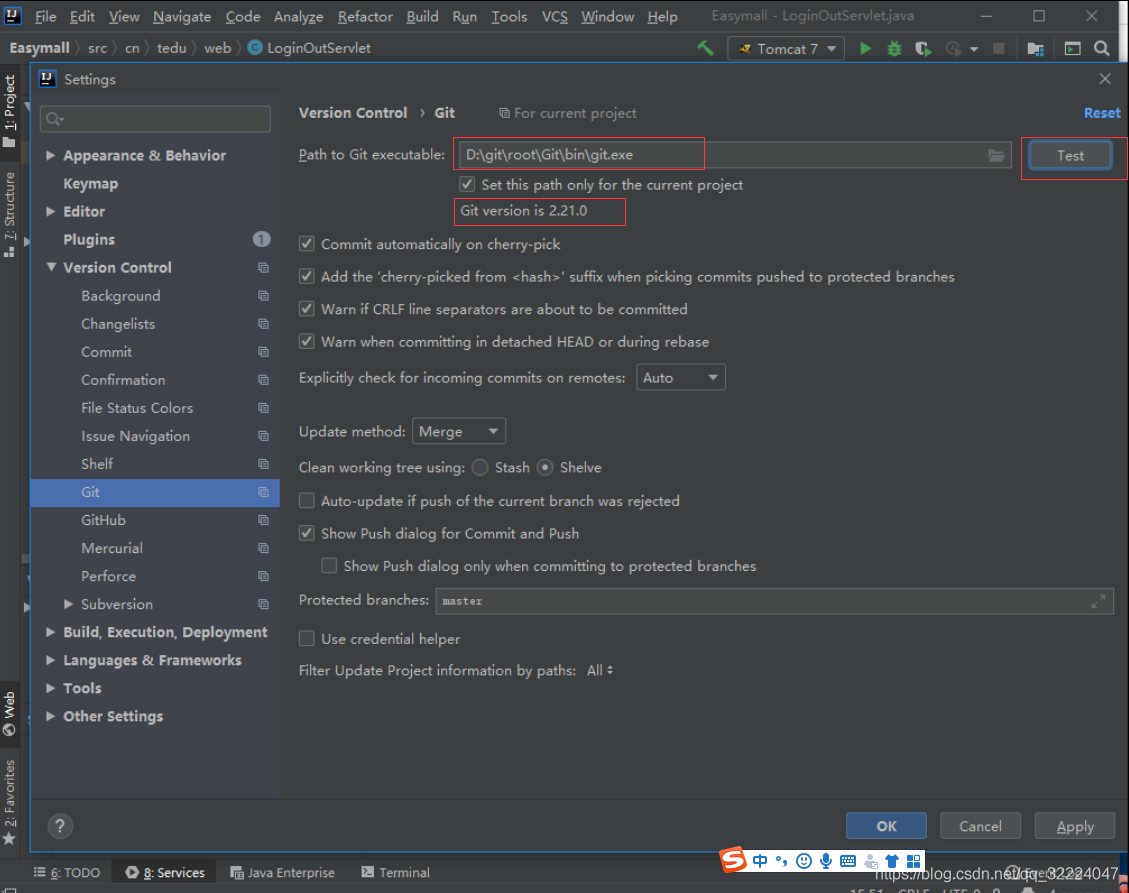Click the project-level icon beside Commit
1129x893 pixels.
(264, 351)
